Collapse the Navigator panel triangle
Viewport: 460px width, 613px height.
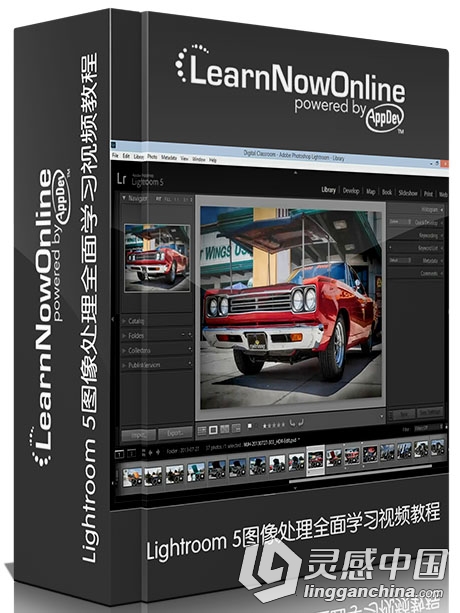click(124, 198)
